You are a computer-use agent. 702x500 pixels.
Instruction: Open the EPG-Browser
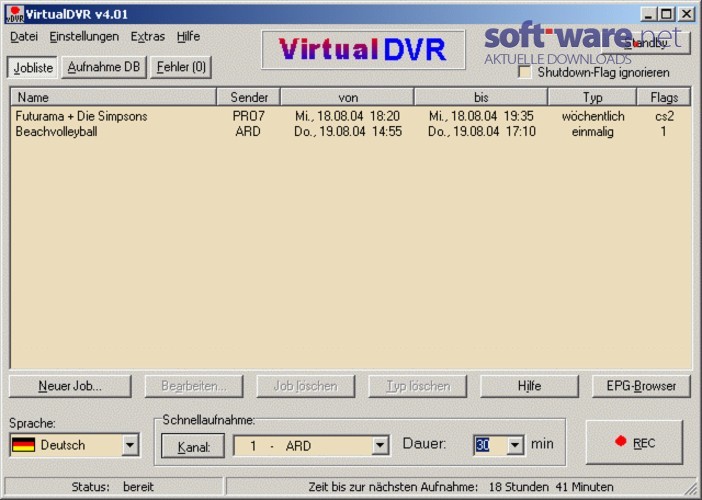point(641,386)
